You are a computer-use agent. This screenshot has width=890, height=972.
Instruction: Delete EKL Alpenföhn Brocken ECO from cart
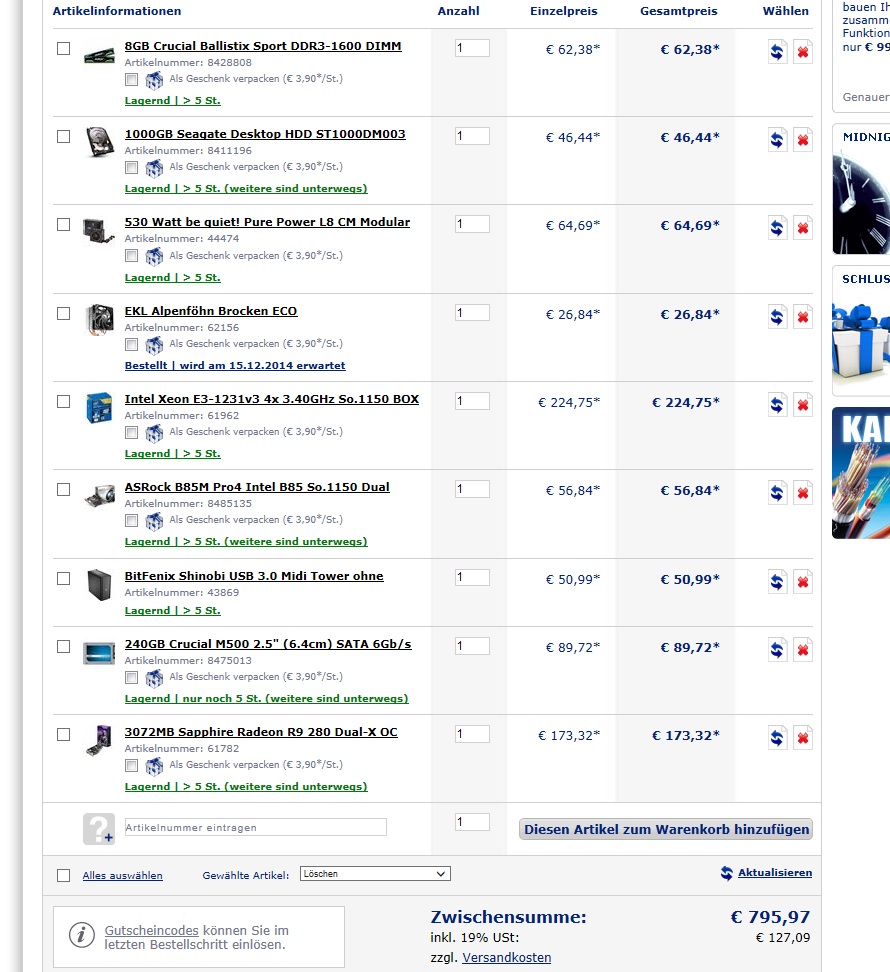[803, 317]
